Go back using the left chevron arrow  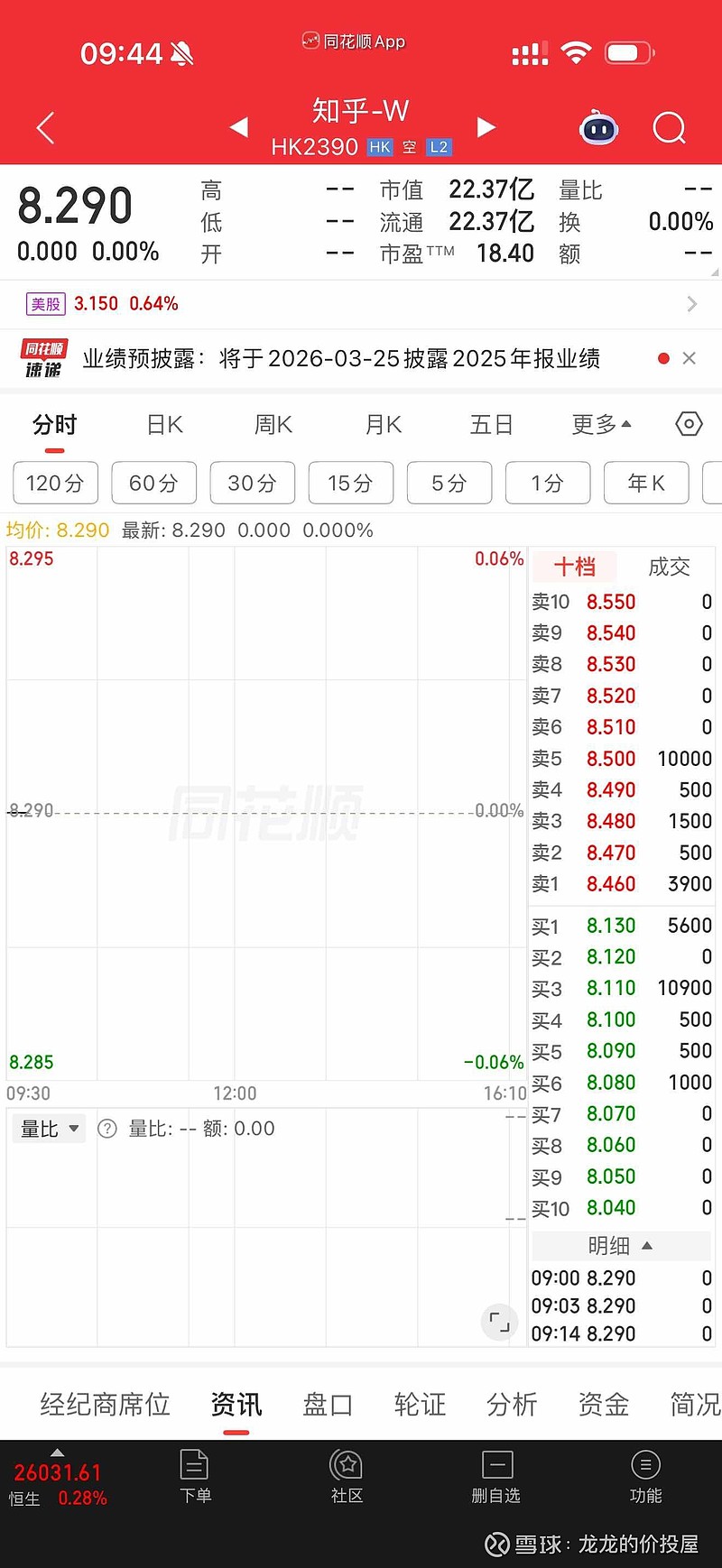46,128
